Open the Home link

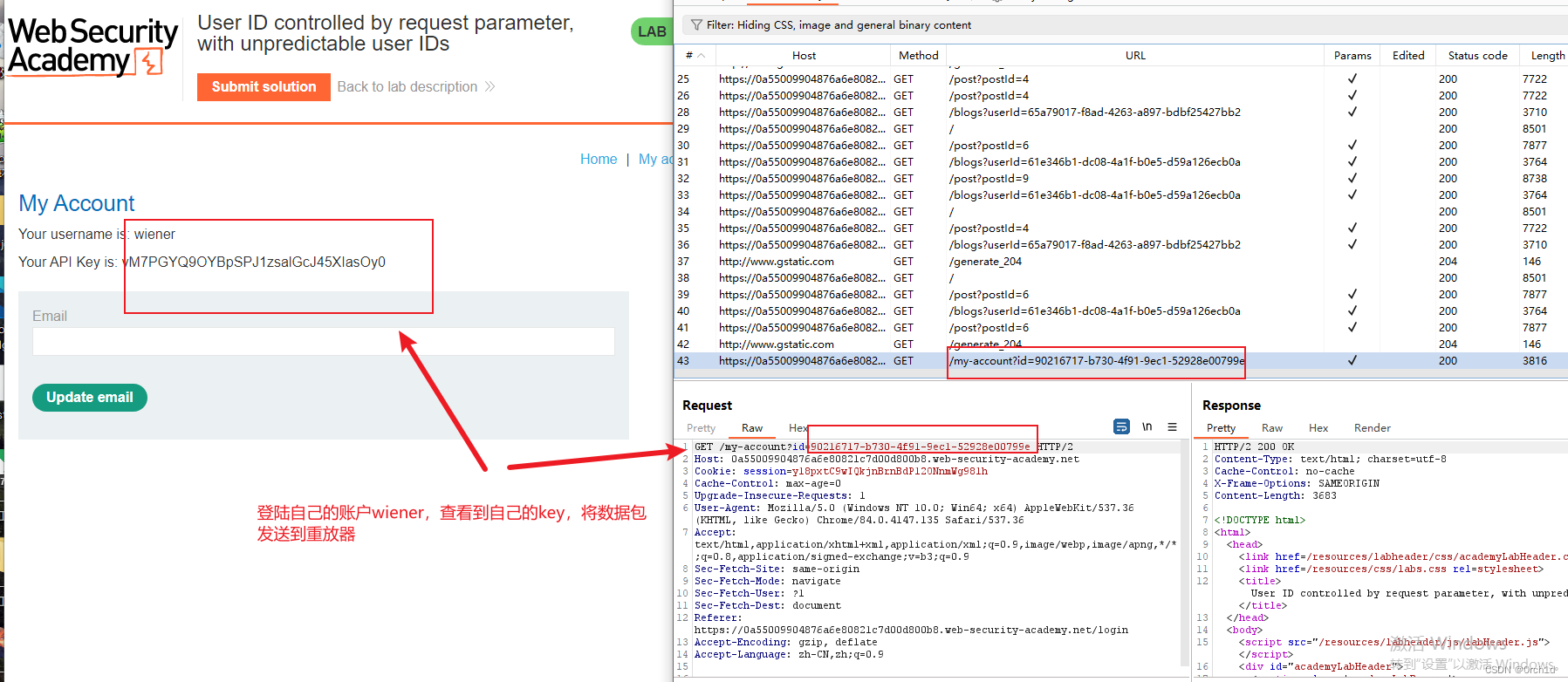(599, 159)
